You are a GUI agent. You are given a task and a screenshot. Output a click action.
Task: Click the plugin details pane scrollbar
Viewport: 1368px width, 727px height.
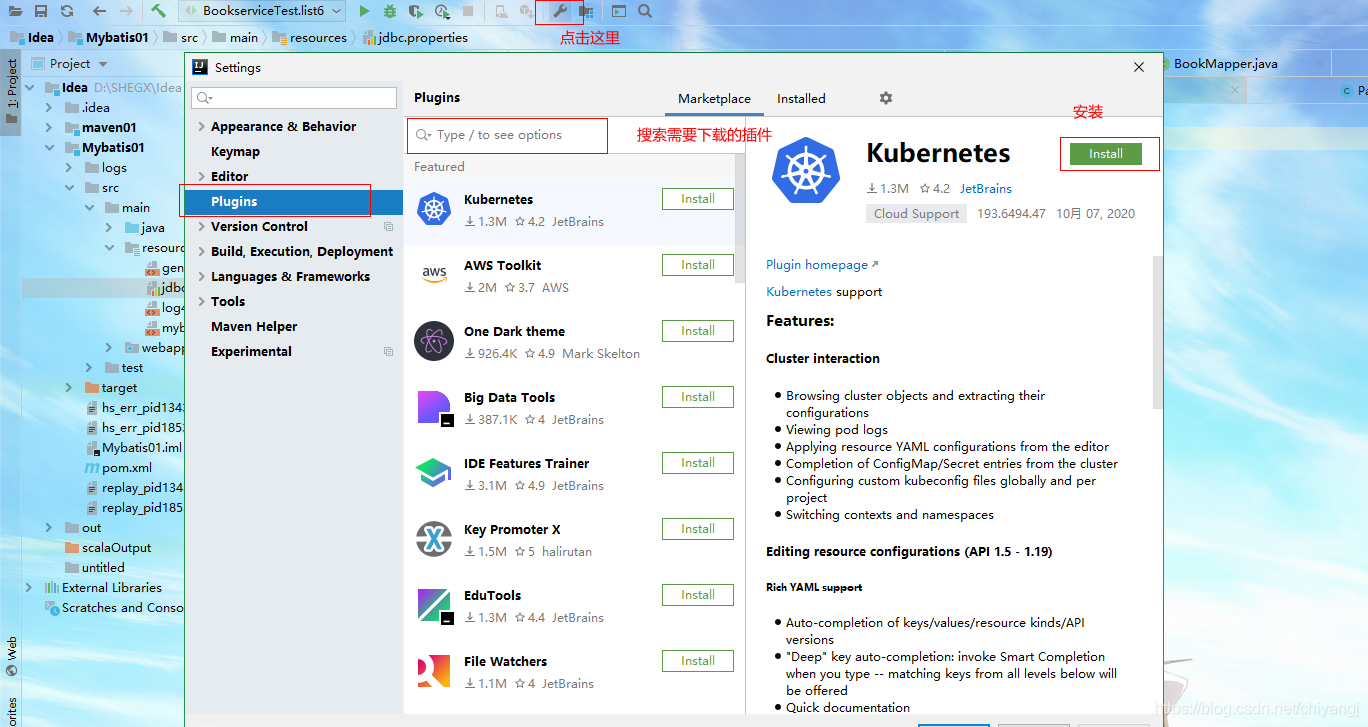(x=1158, y=332)
